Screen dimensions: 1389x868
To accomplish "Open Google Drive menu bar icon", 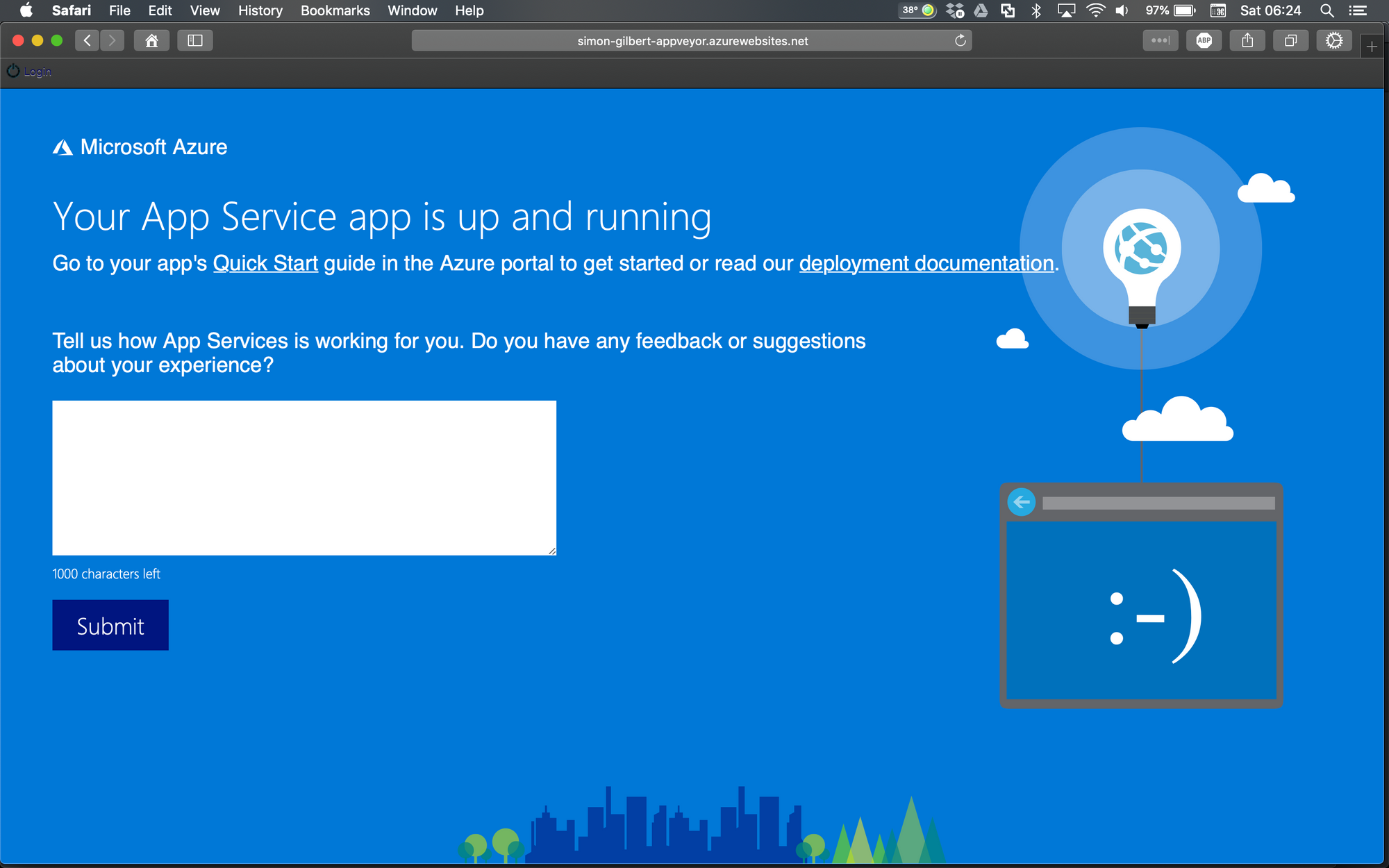I will [981, 10].
